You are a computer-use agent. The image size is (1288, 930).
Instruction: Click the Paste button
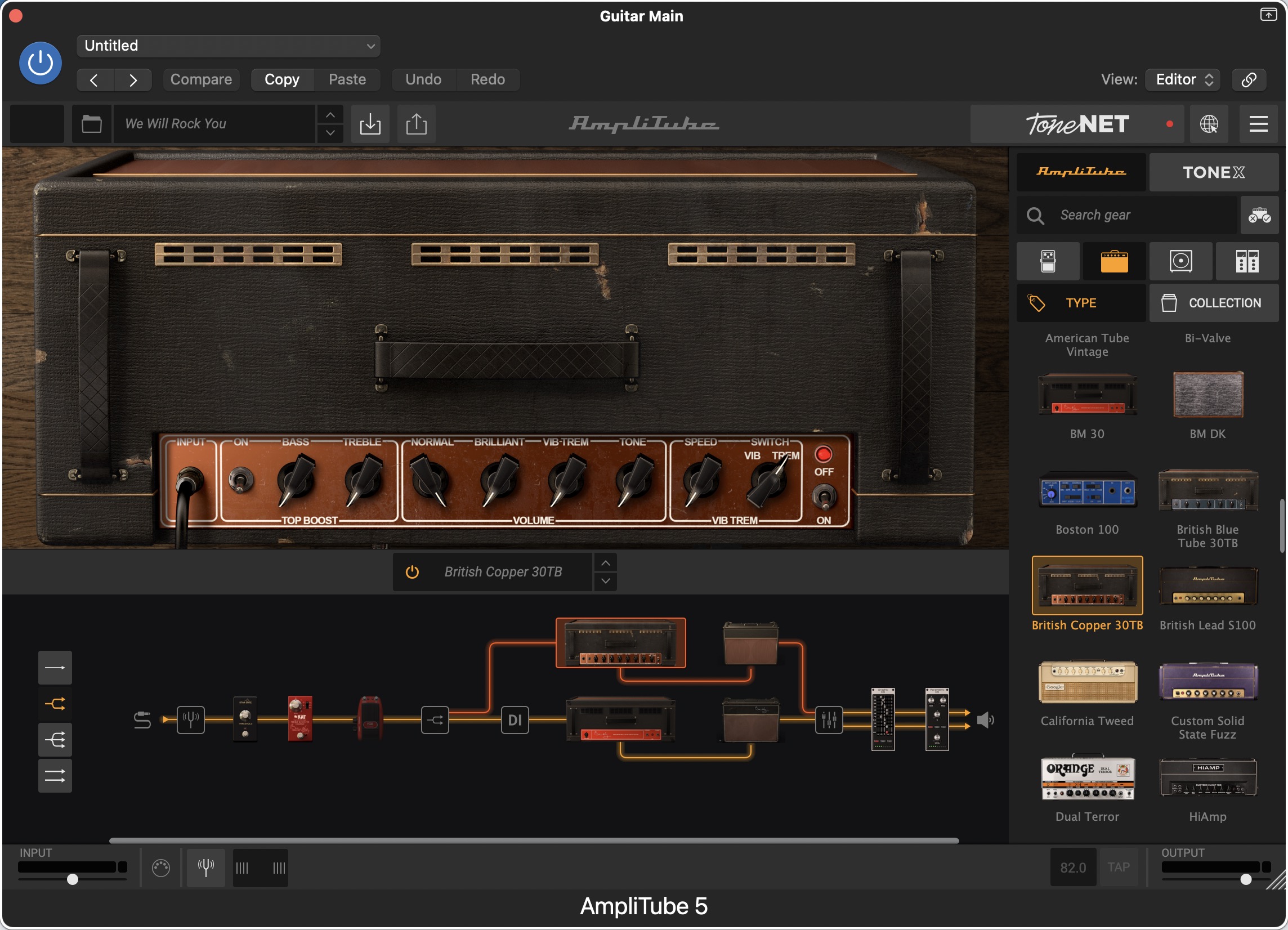(x=347, y=79)
